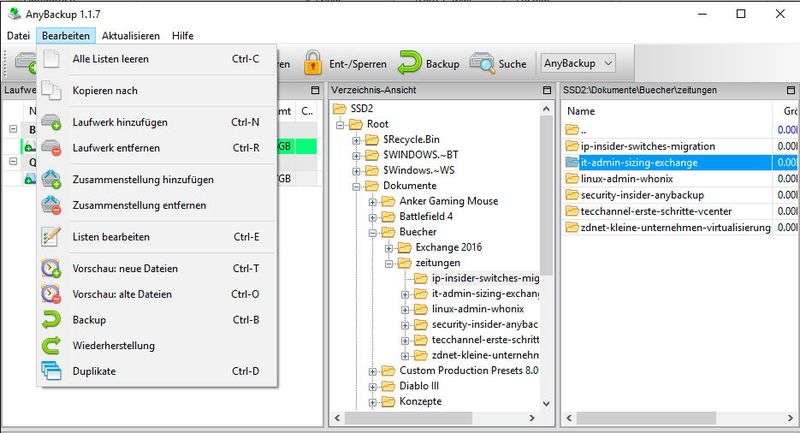Image resolution: width=800 pixels, height=433 pixels.
Task: Click the Wiederherstellung arrow icon
Action: (x=51, y=346)
